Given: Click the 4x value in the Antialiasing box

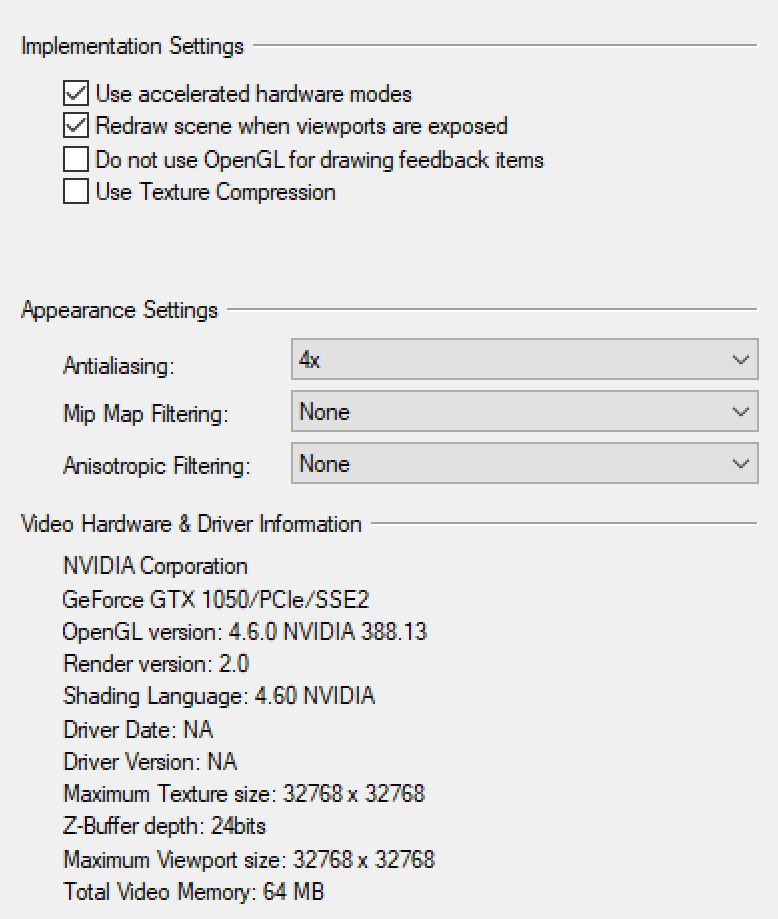Looking at the screenshot, I should click(x=310, y=359).
